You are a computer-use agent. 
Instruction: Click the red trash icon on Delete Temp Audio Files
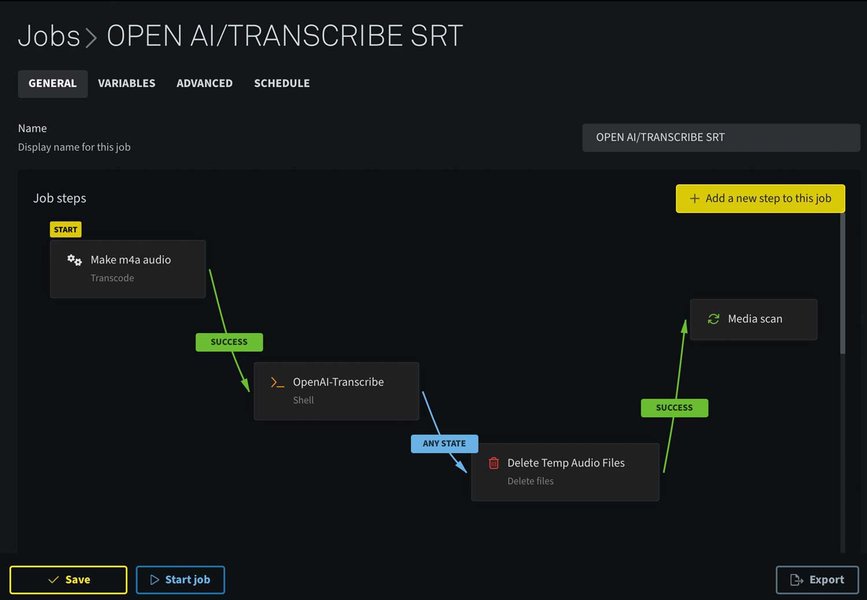coord(494,463)
